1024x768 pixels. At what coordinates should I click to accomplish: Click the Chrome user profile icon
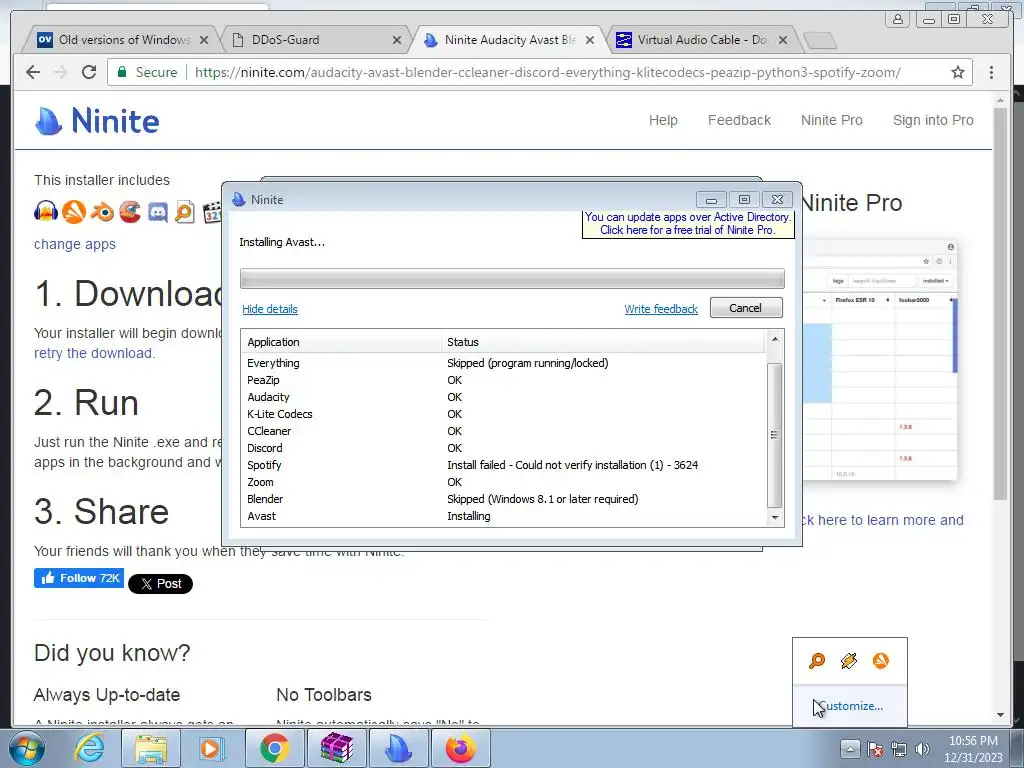[x=898, y=19]
